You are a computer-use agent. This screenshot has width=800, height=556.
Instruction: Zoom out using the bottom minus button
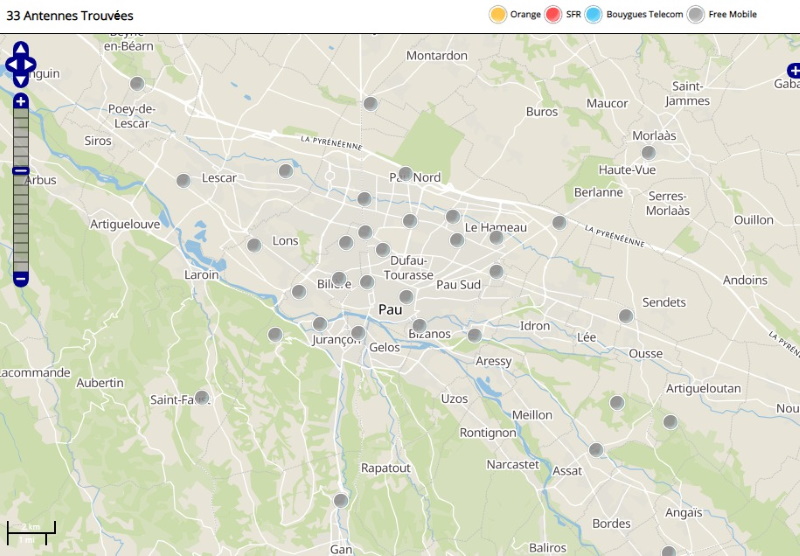tap(21, 278)
